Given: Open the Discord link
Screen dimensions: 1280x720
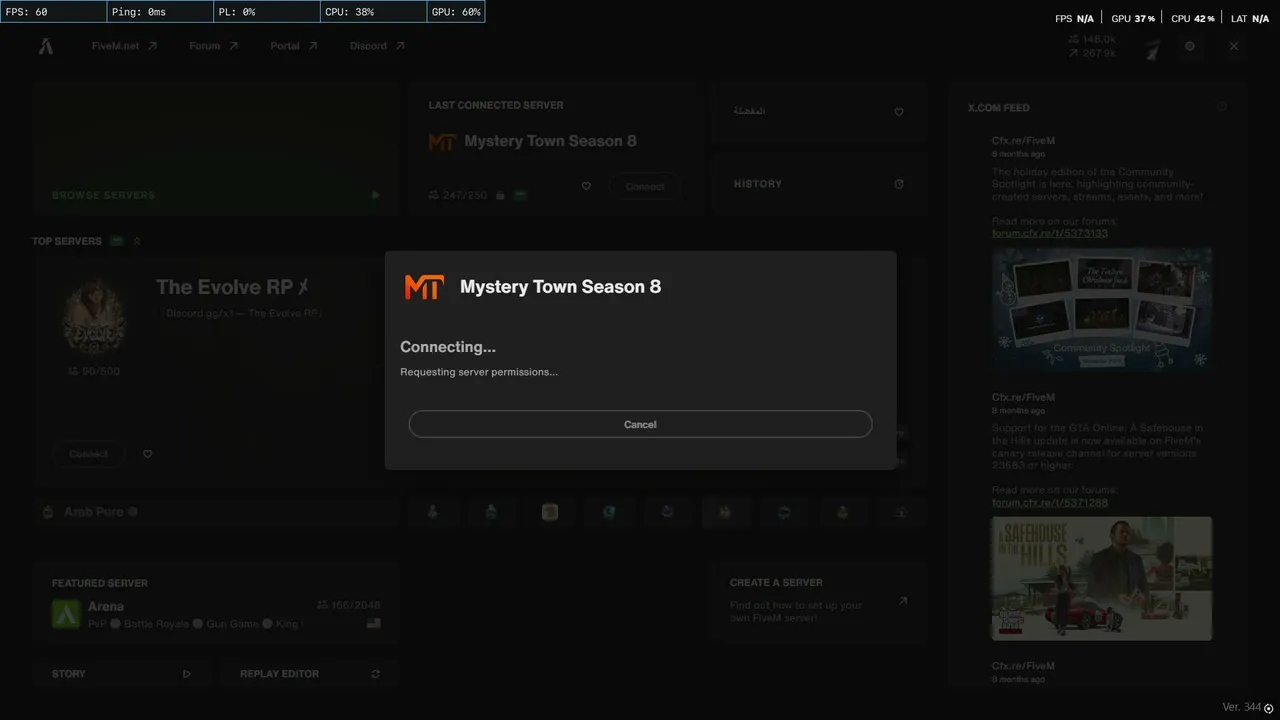Looking at the screenshot, I should (377, 46).
